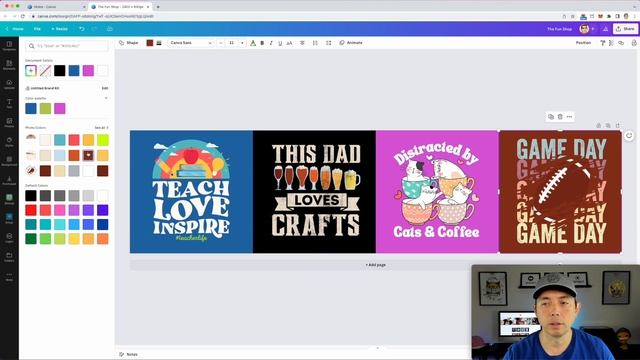The width and height of the screenshot is (640, 360).
Task: Click the rotate handle beside Game Day design
Action: click(629, 136)
